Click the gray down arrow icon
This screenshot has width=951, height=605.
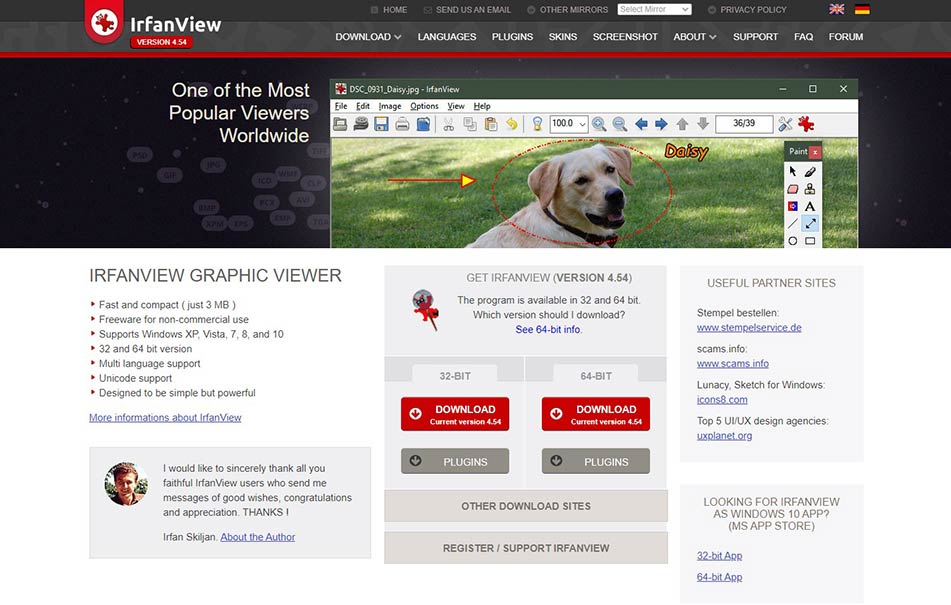703,124
